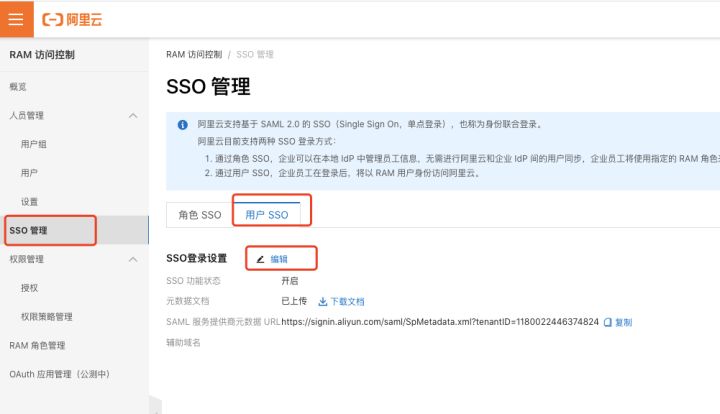The height and width of the screenshot is (414, 720).
Task: Click the SSO 管理 breadcrumb item
Action: [255, 55]
